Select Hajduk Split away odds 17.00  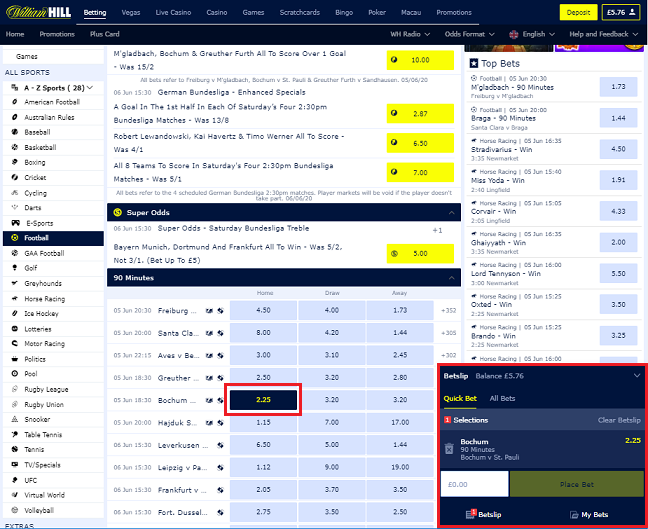pyautogui.click(x=400, y=422)
